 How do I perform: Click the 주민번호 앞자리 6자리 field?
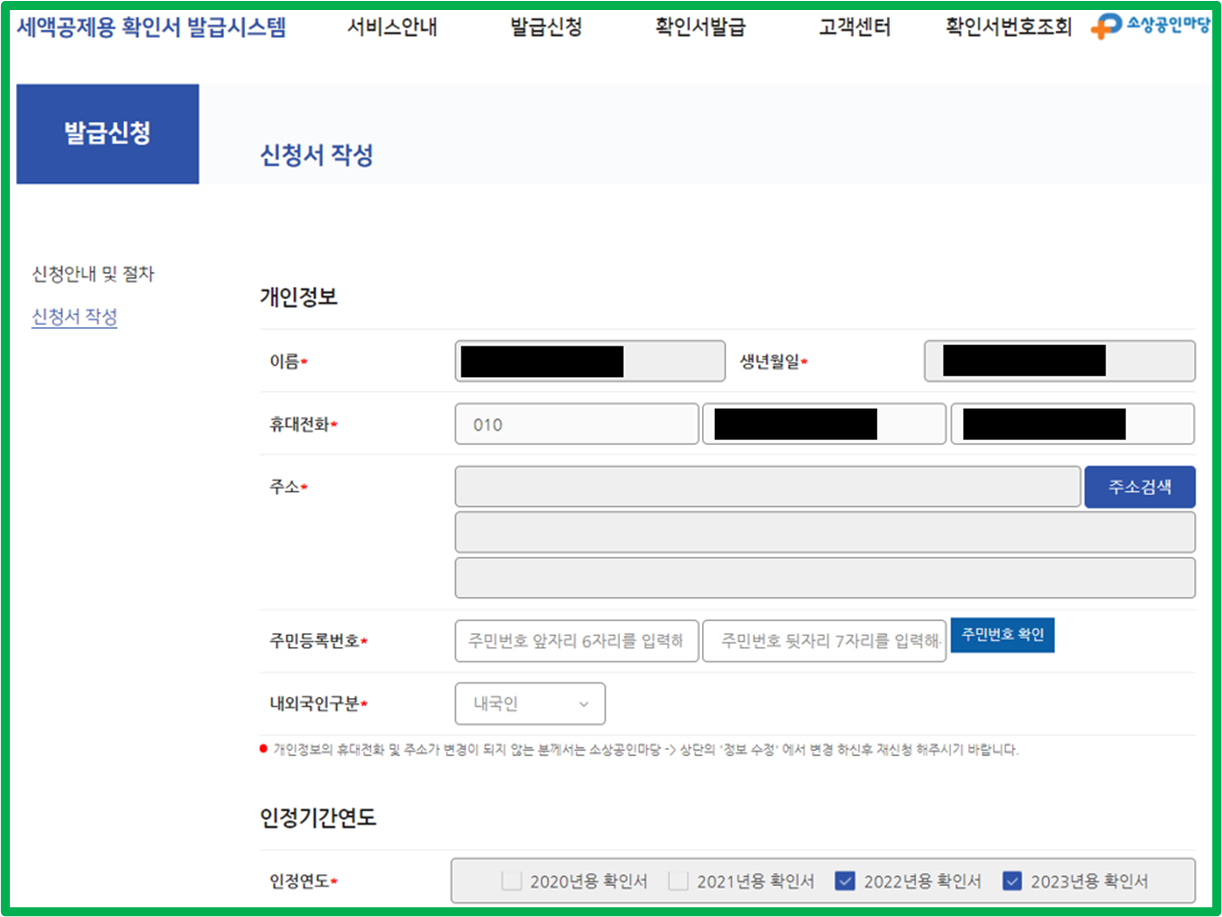tap(577, 641)
